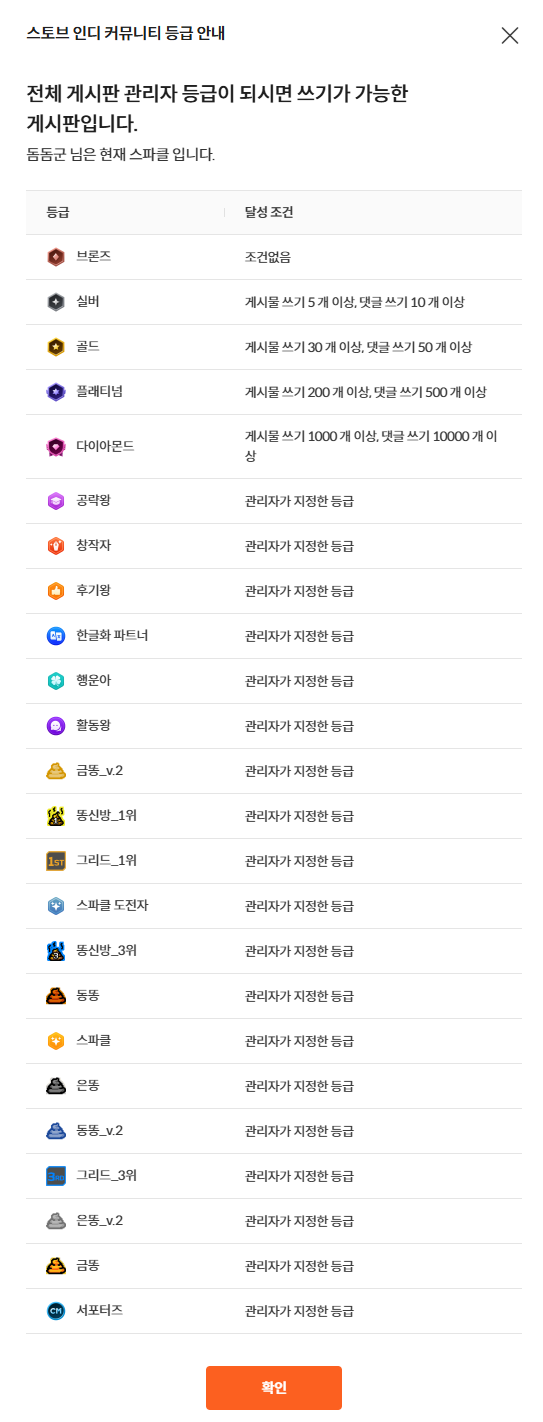Click the 달성 조건 column header
The image size is (543, 1422).
[x=269, y=213]
